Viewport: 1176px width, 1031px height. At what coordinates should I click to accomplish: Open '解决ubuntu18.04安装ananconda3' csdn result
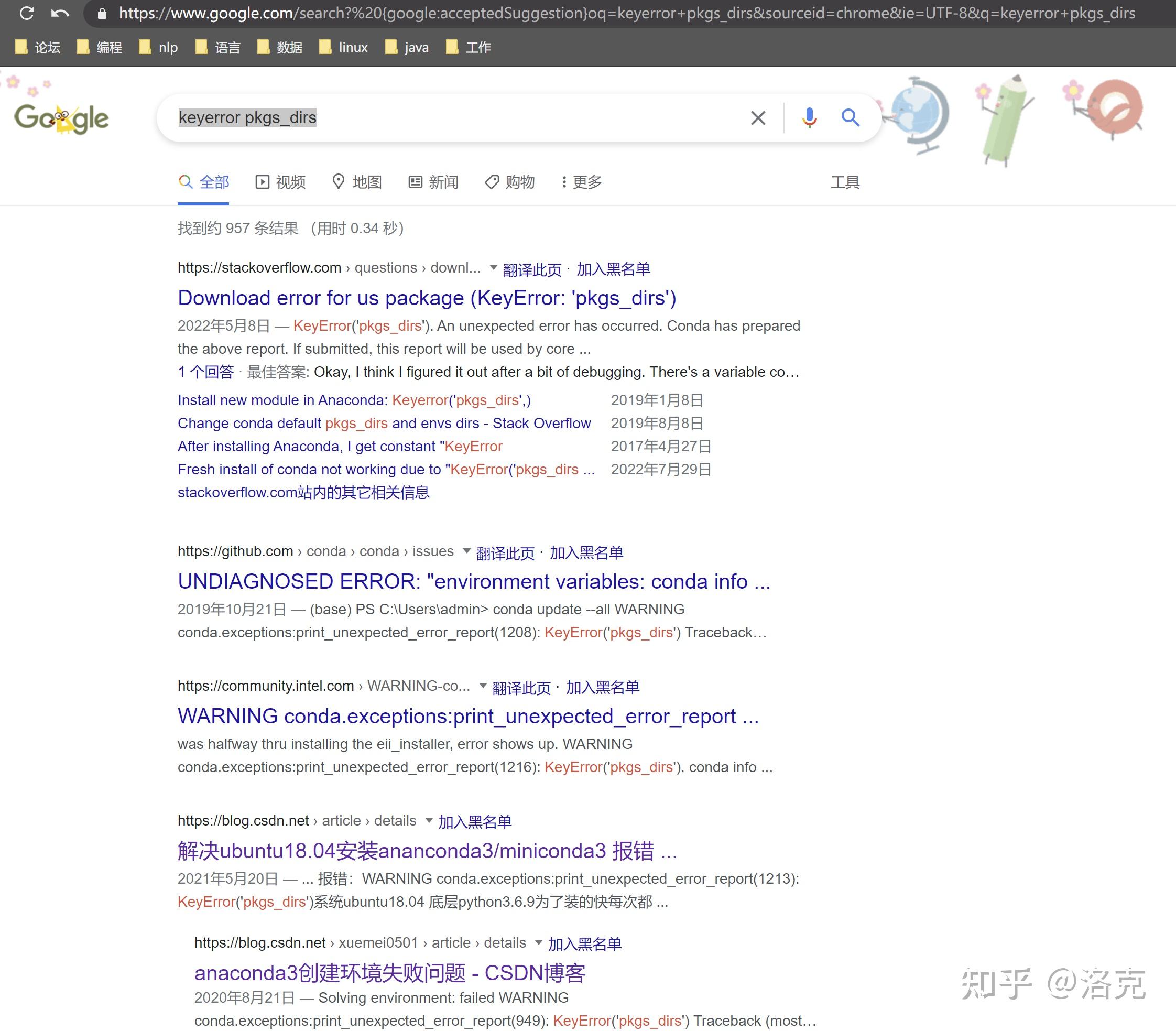pos(427,851)
